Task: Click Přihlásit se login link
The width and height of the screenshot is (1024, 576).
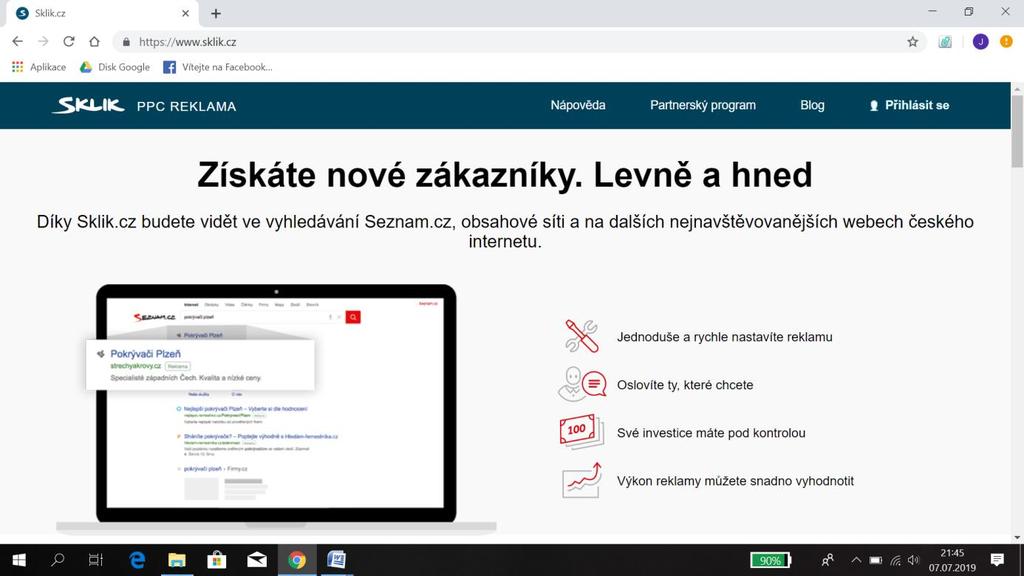Action: click(x=916, y=105)
